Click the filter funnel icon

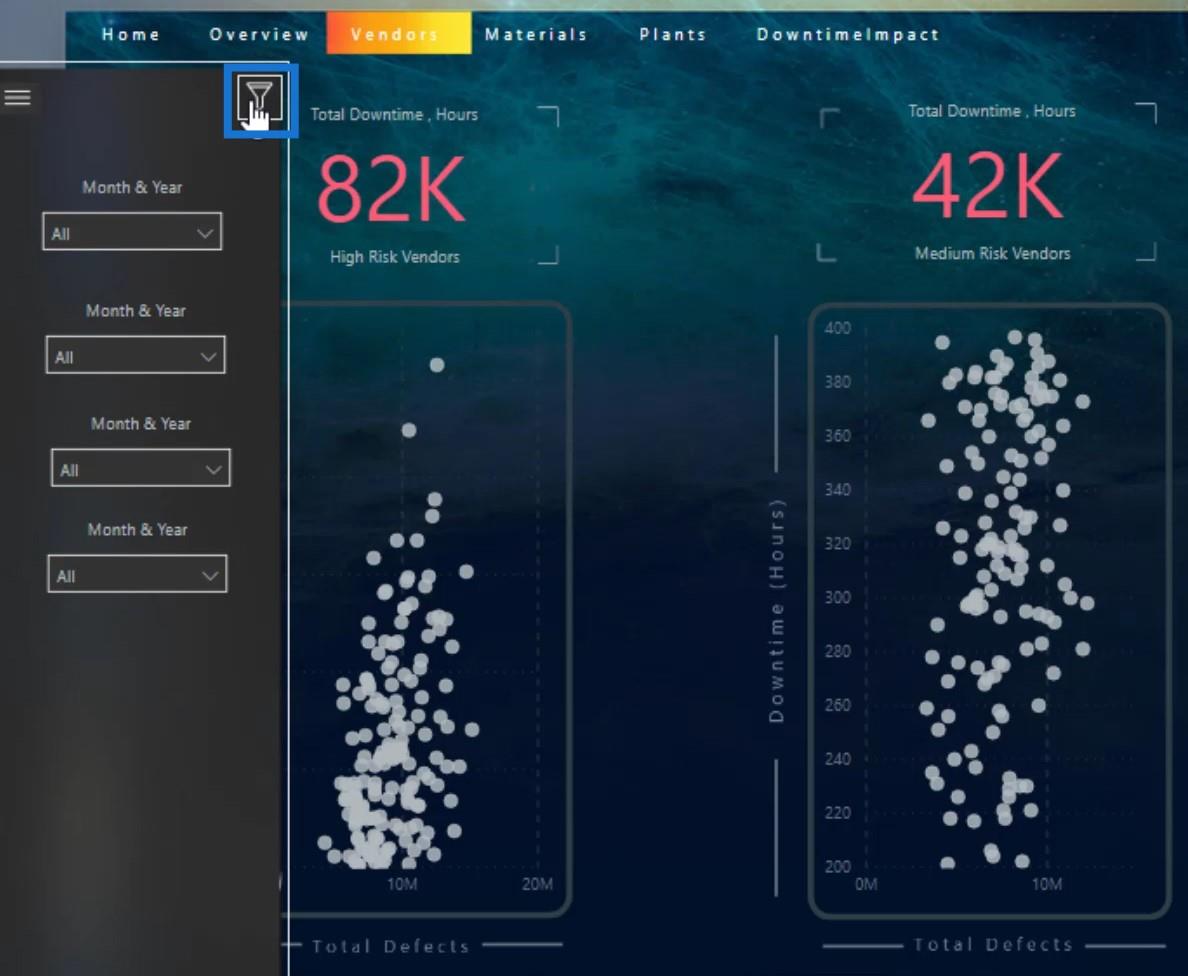tap(260, 99)
